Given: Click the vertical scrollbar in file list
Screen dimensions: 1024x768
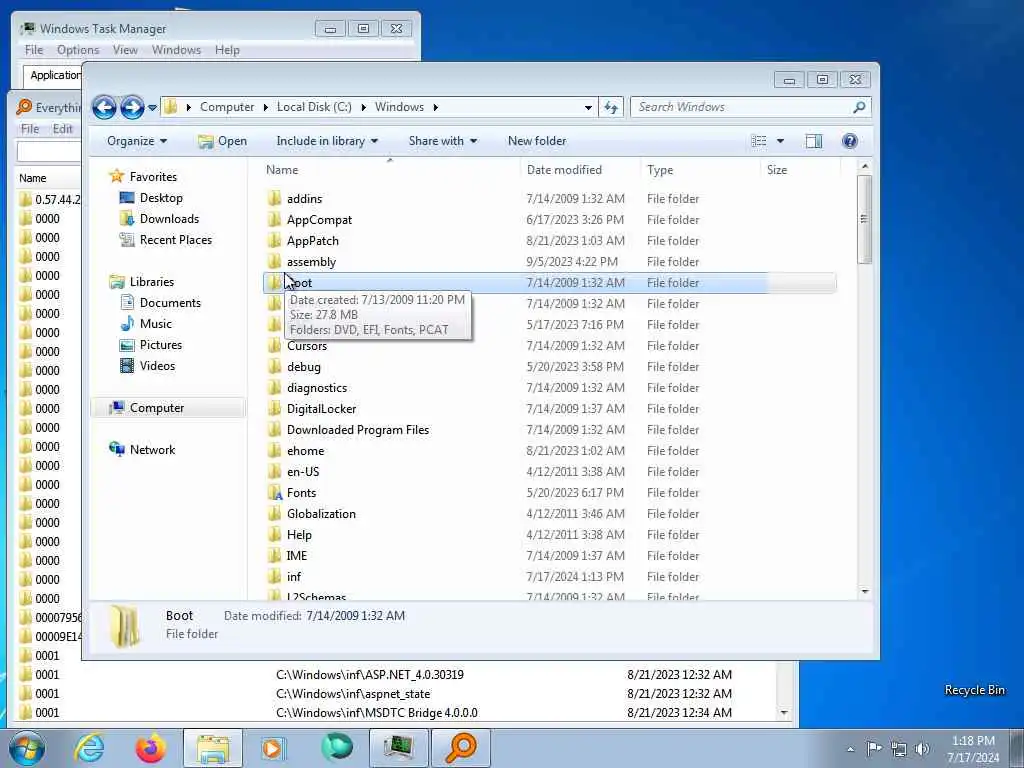Looking at the screenshot, I should [x=865, y=219].
